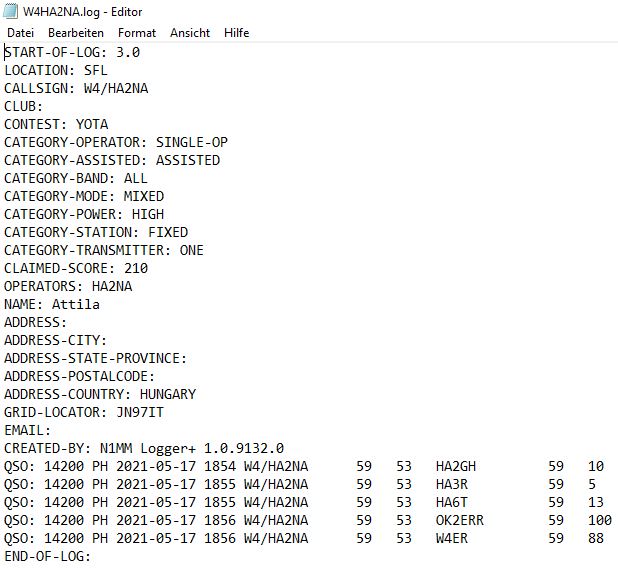Place cursor on the NAME: Attila line
Viewport: 618px width, 570px height.
pos(52,304)
